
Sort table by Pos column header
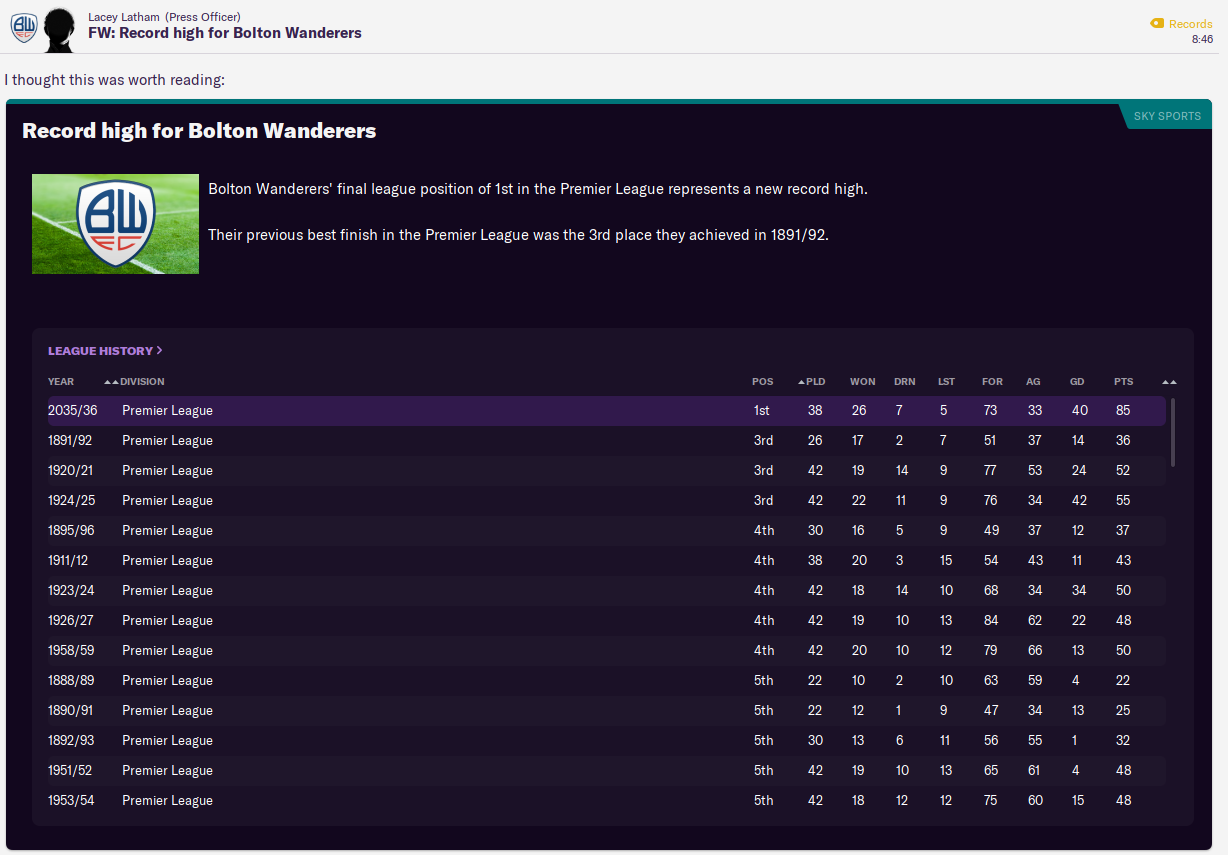coord(762,382)
